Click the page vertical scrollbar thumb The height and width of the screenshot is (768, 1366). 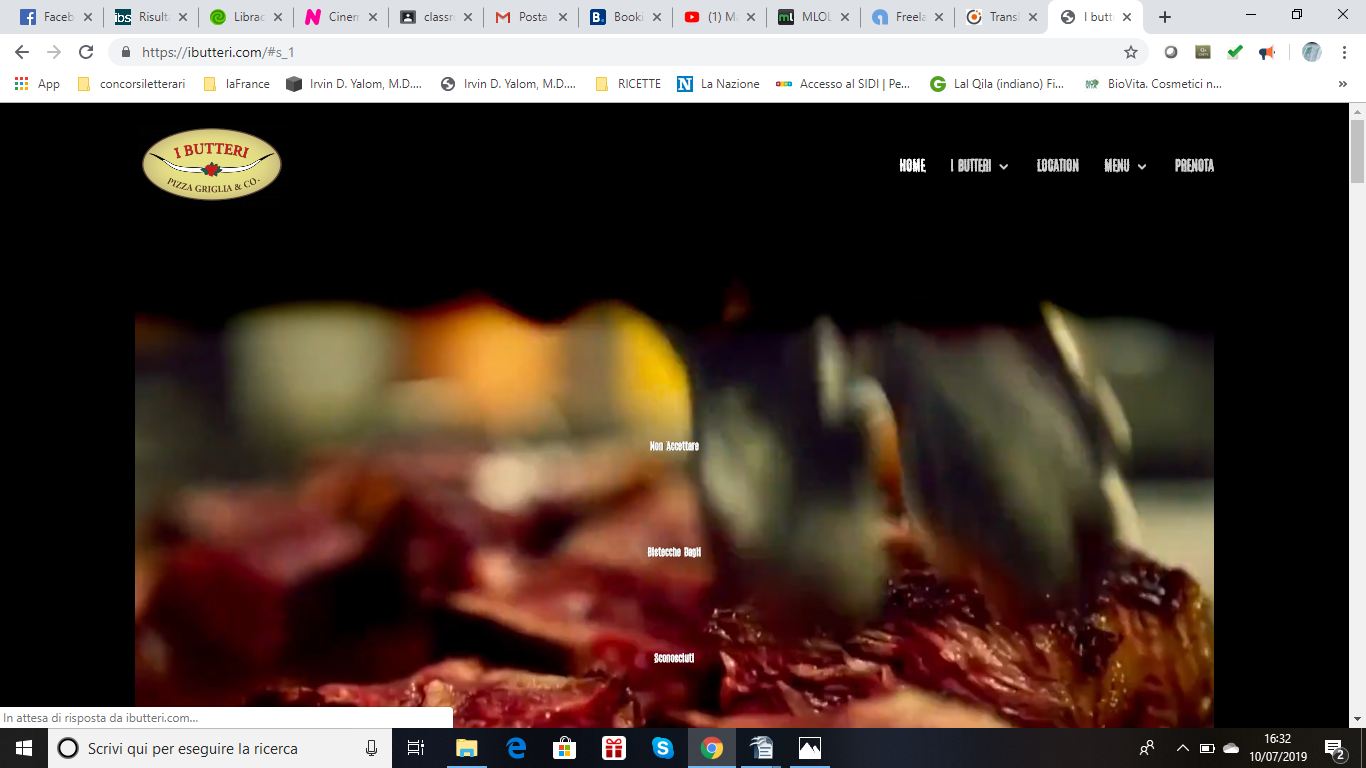(1357, 150)
